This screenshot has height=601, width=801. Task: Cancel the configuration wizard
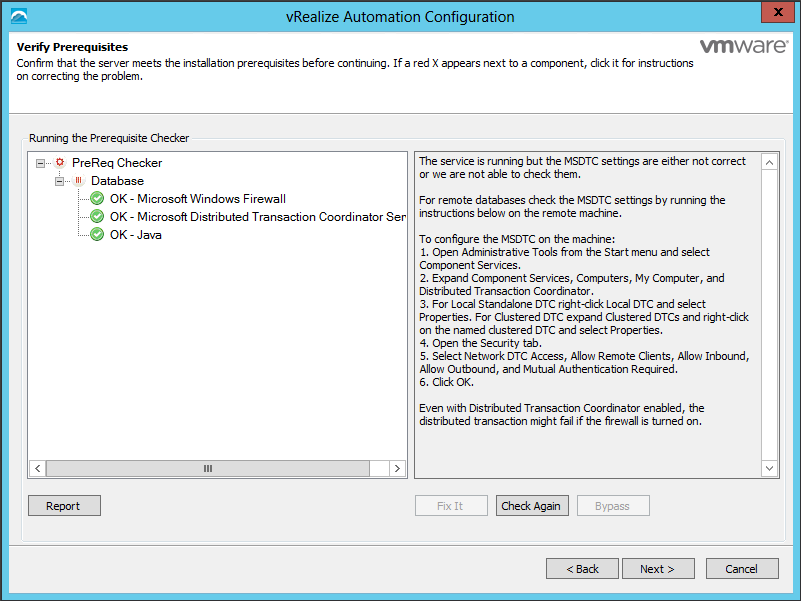(x=742, y=568)
